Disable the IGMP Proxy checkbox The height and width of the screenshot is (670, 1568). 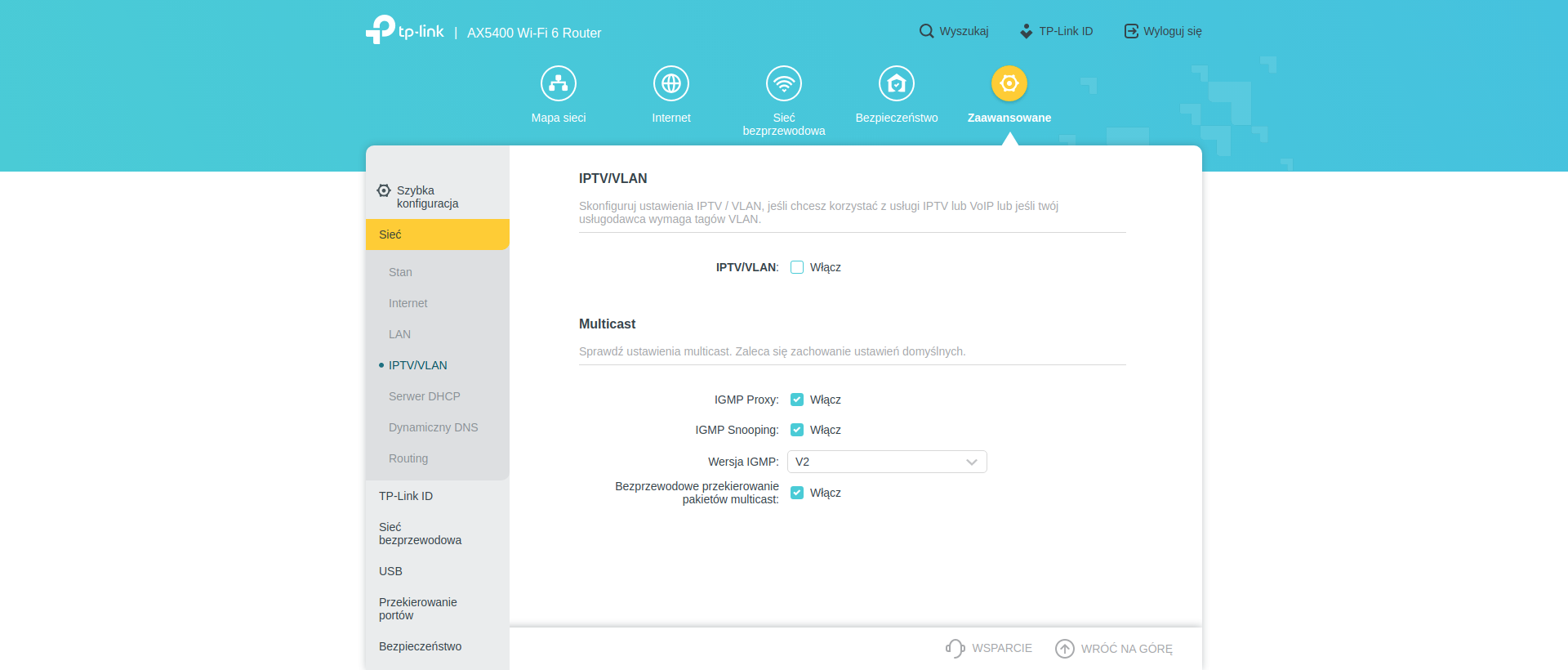(797, 400)
